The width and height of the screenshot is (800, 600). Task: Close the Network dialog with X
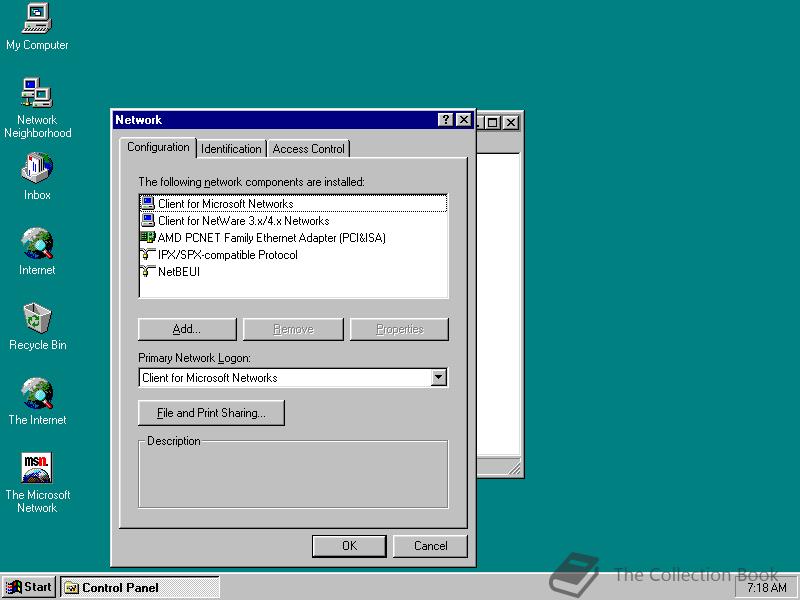463,120
